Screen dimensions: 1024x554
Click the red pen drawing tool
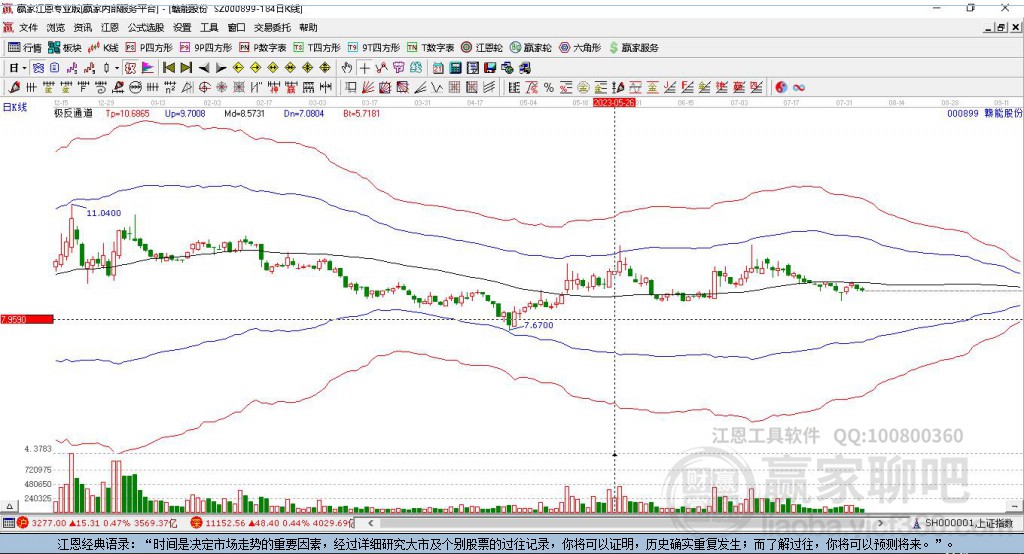[14, 88]
